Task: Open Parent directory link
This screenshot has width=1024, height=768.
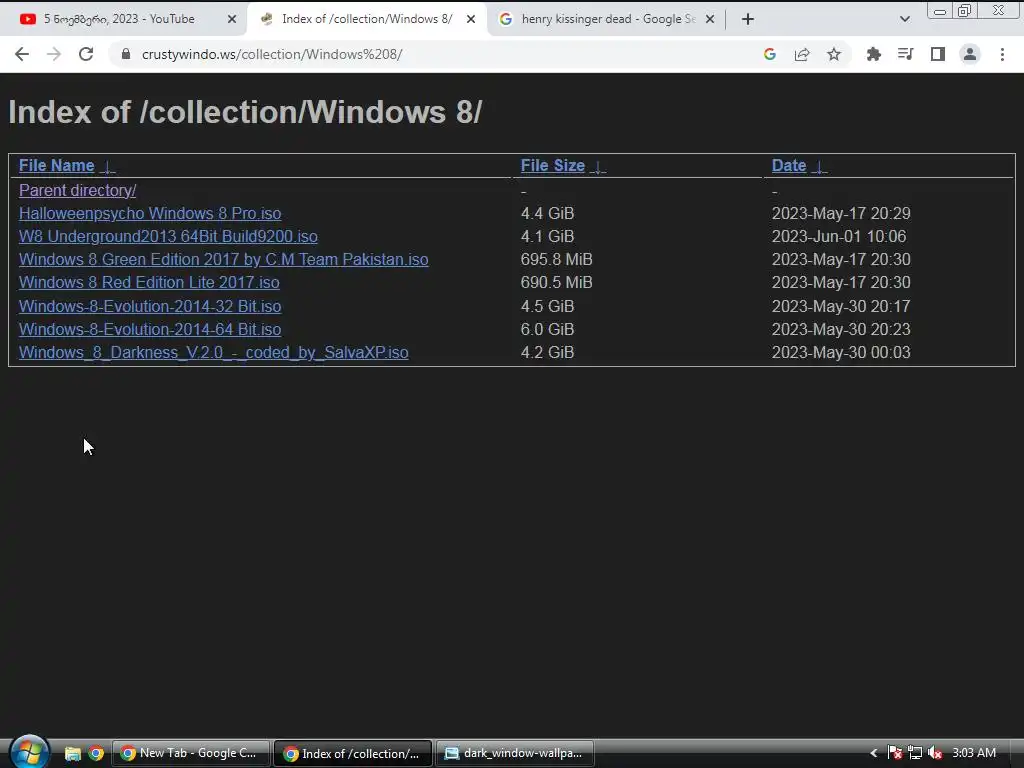Action: [77, 191]
